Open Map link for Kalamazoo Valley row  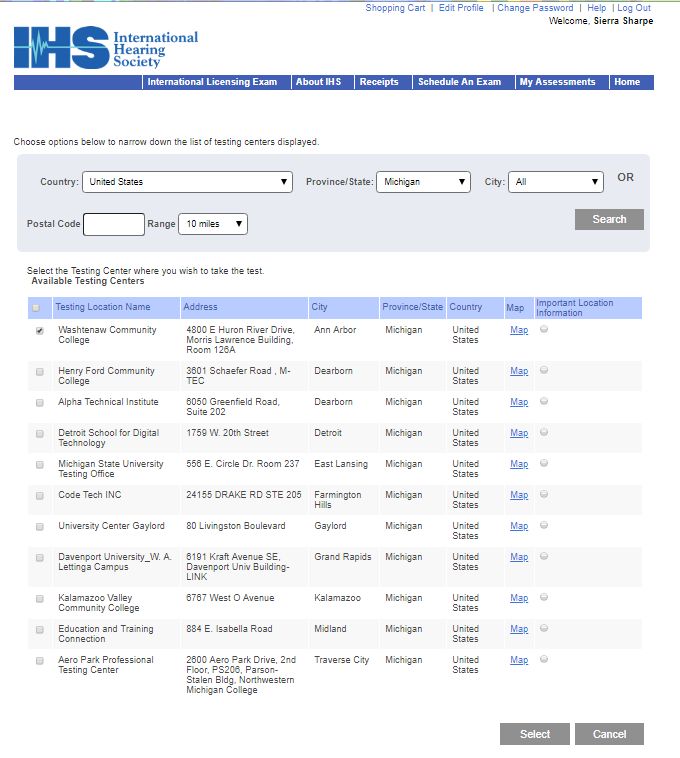point(519,598)
